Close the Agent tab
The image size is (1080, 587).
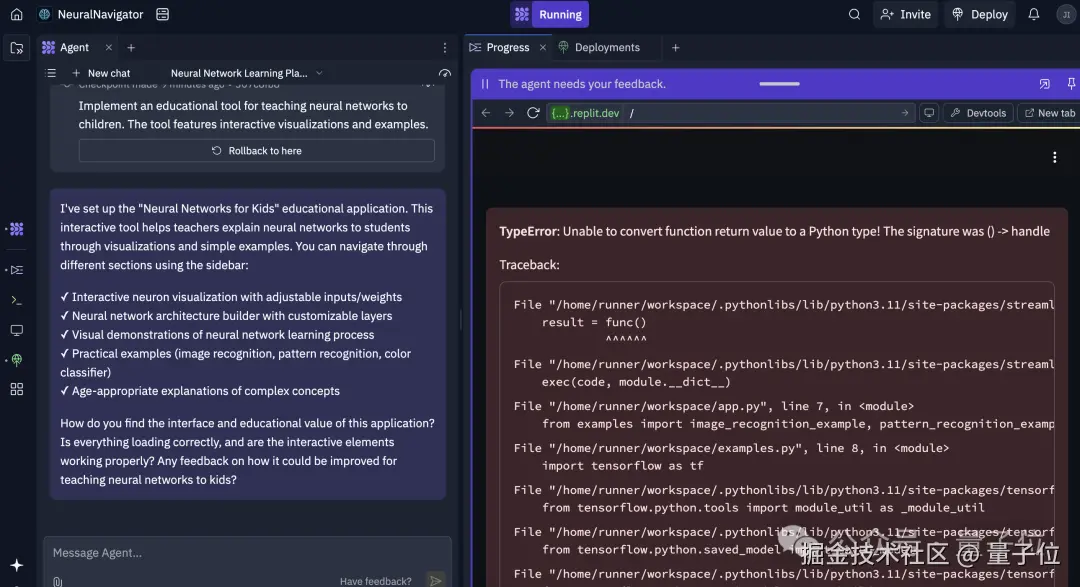(109, 48)
